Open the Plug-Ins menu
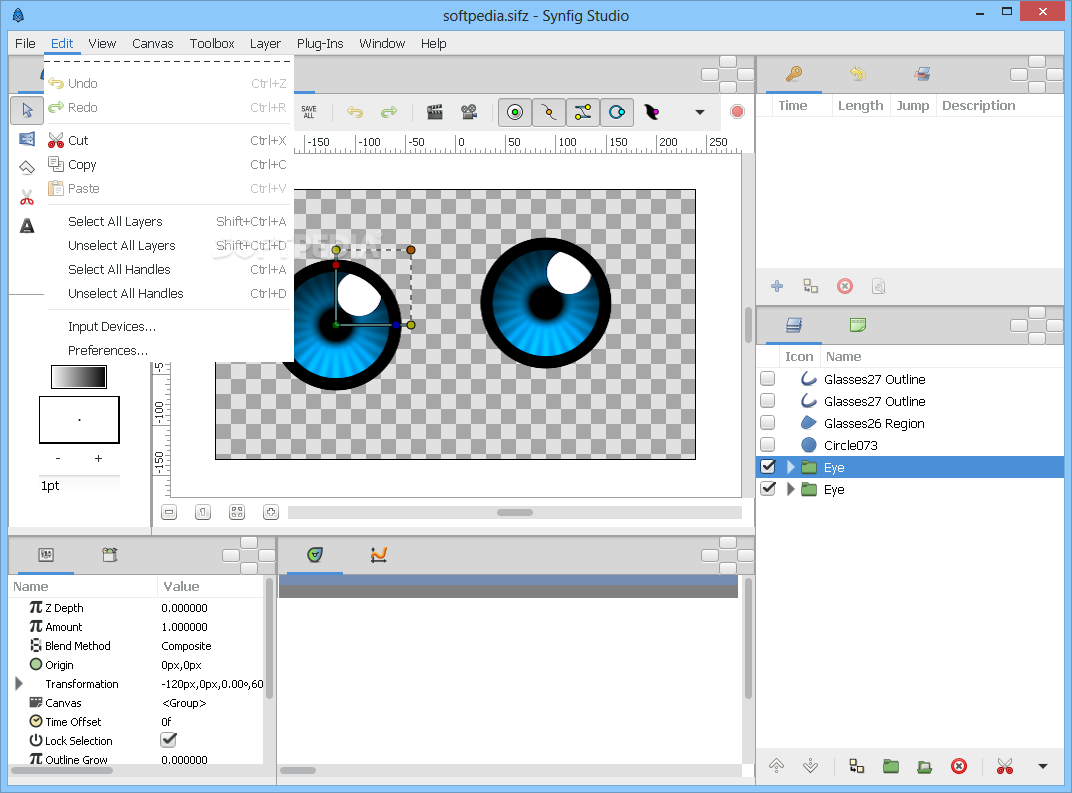Screen dimensions: 1072x793 [x=320, y=43]
